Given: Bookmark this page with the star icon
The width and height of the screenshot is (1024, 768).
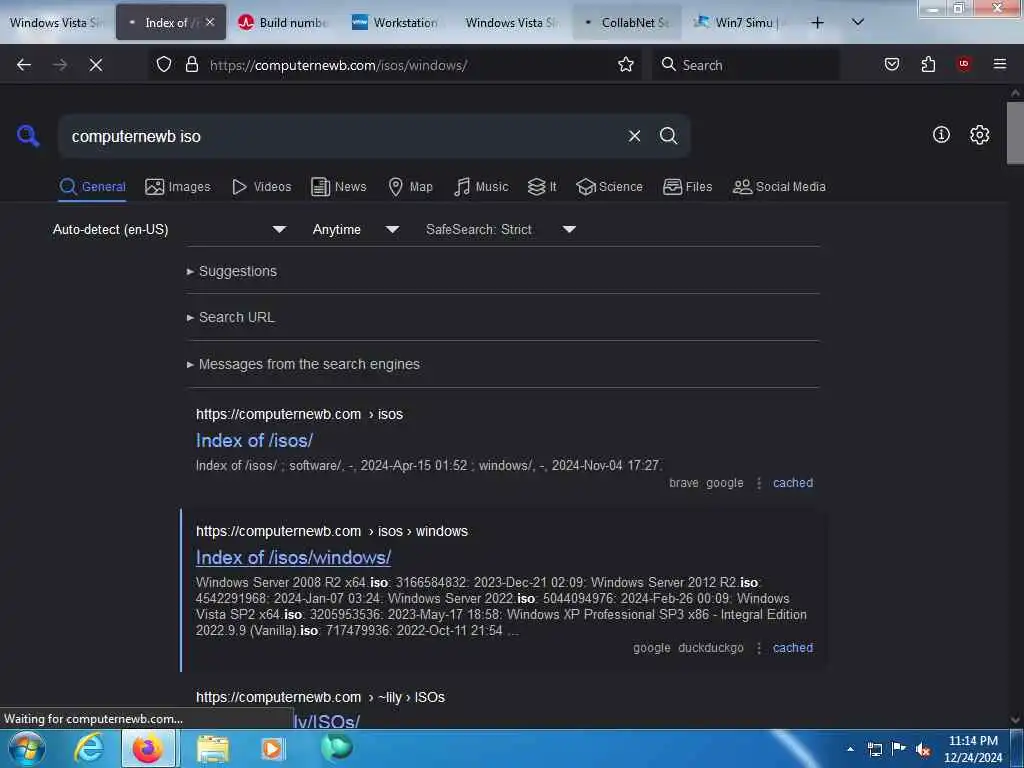Looking at the screenshot, I should coord(626,65).
